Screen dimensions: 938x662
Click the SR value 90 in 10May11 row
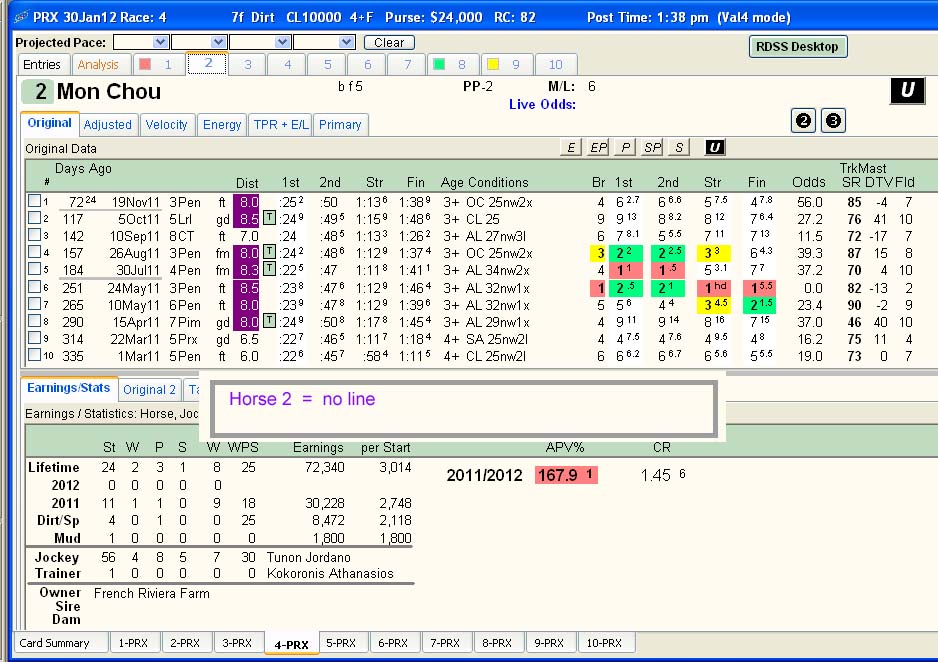(x=854, y=305)
